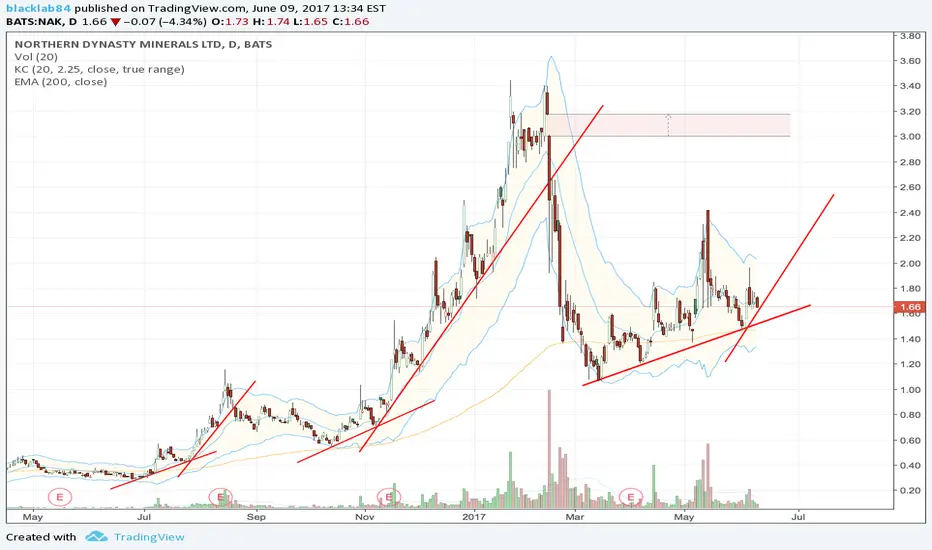
Task: Click the Sep label on time axis
Action: click(256, 517)
